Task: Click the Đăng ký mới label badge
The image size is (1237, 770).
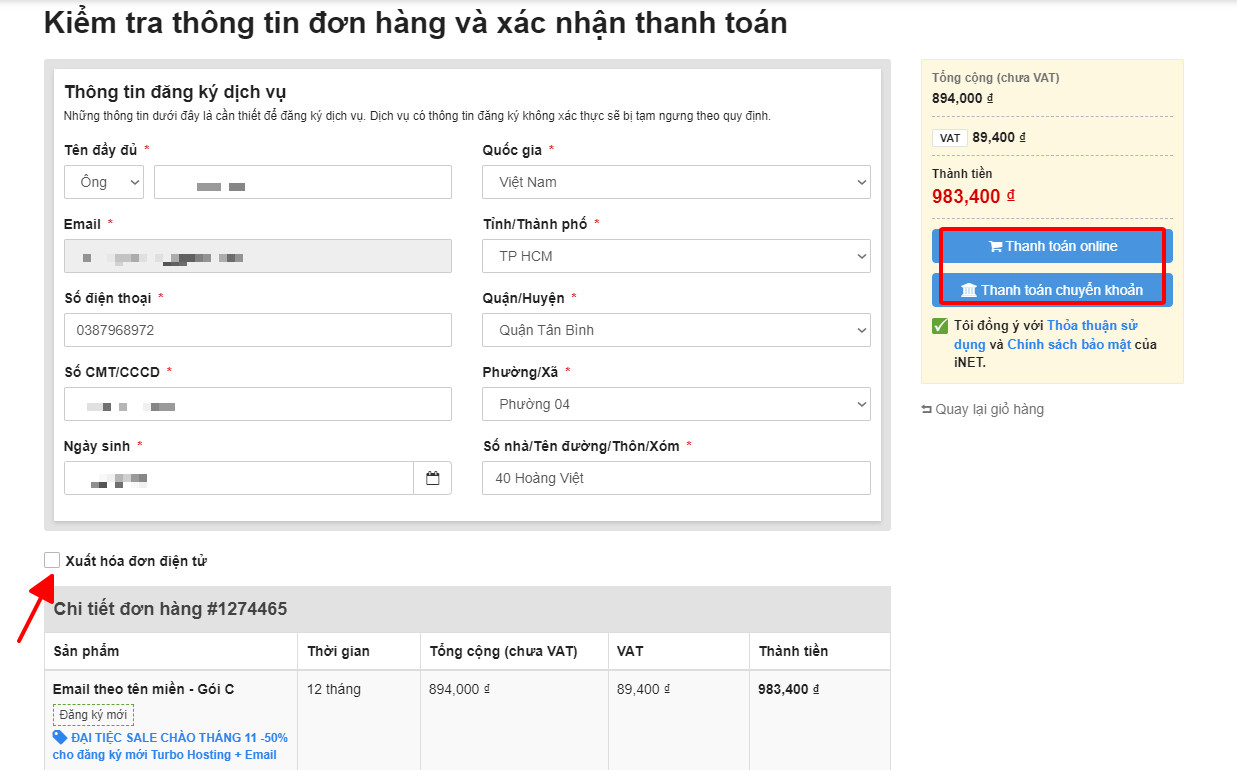Action: (x=92, y=715)
